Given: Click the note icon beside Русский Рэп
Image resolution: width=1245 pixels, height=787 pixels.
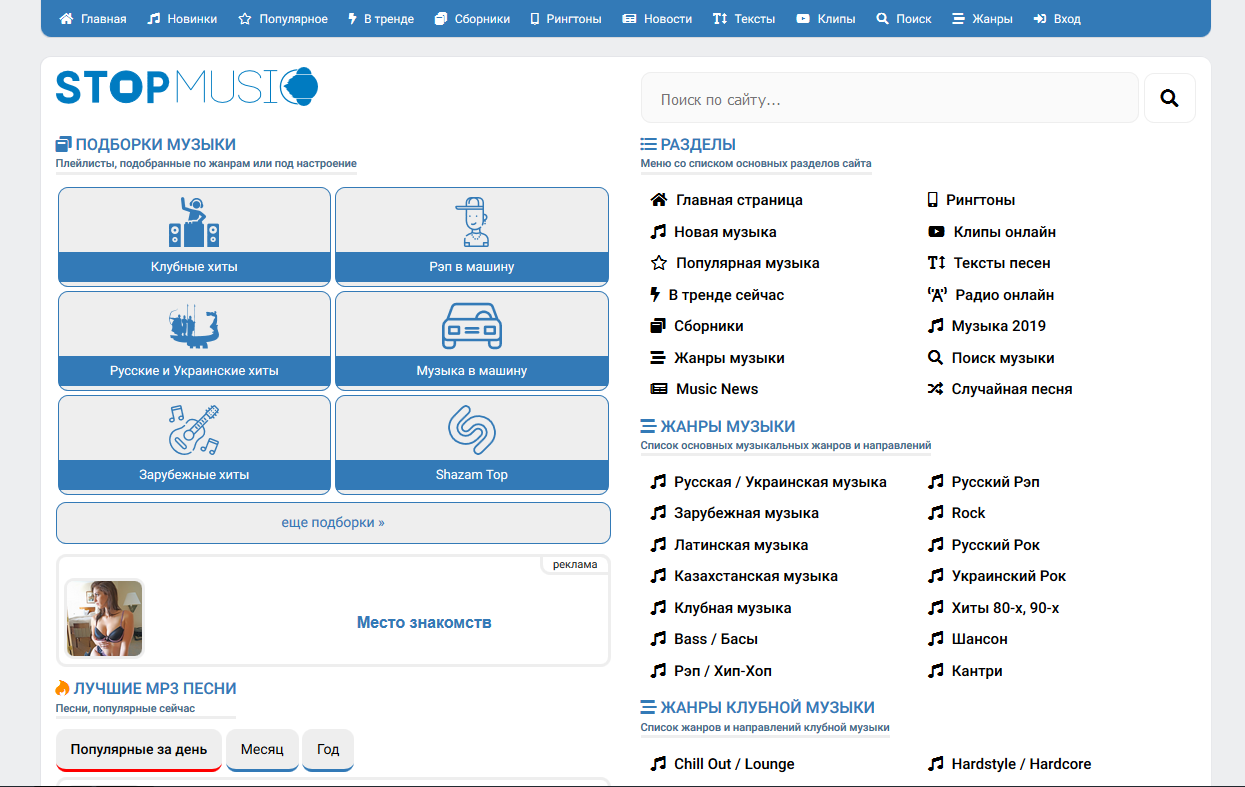Looking at the screenshot, I should (935, 482).
